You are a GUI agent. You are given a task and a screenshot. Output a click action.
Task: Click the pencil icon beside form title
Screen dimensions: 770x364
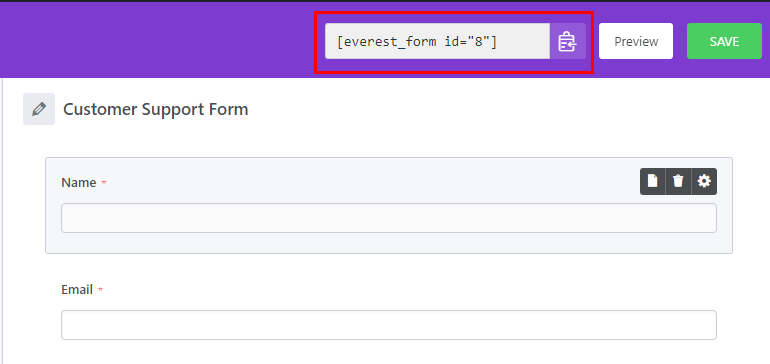point(39,109)
